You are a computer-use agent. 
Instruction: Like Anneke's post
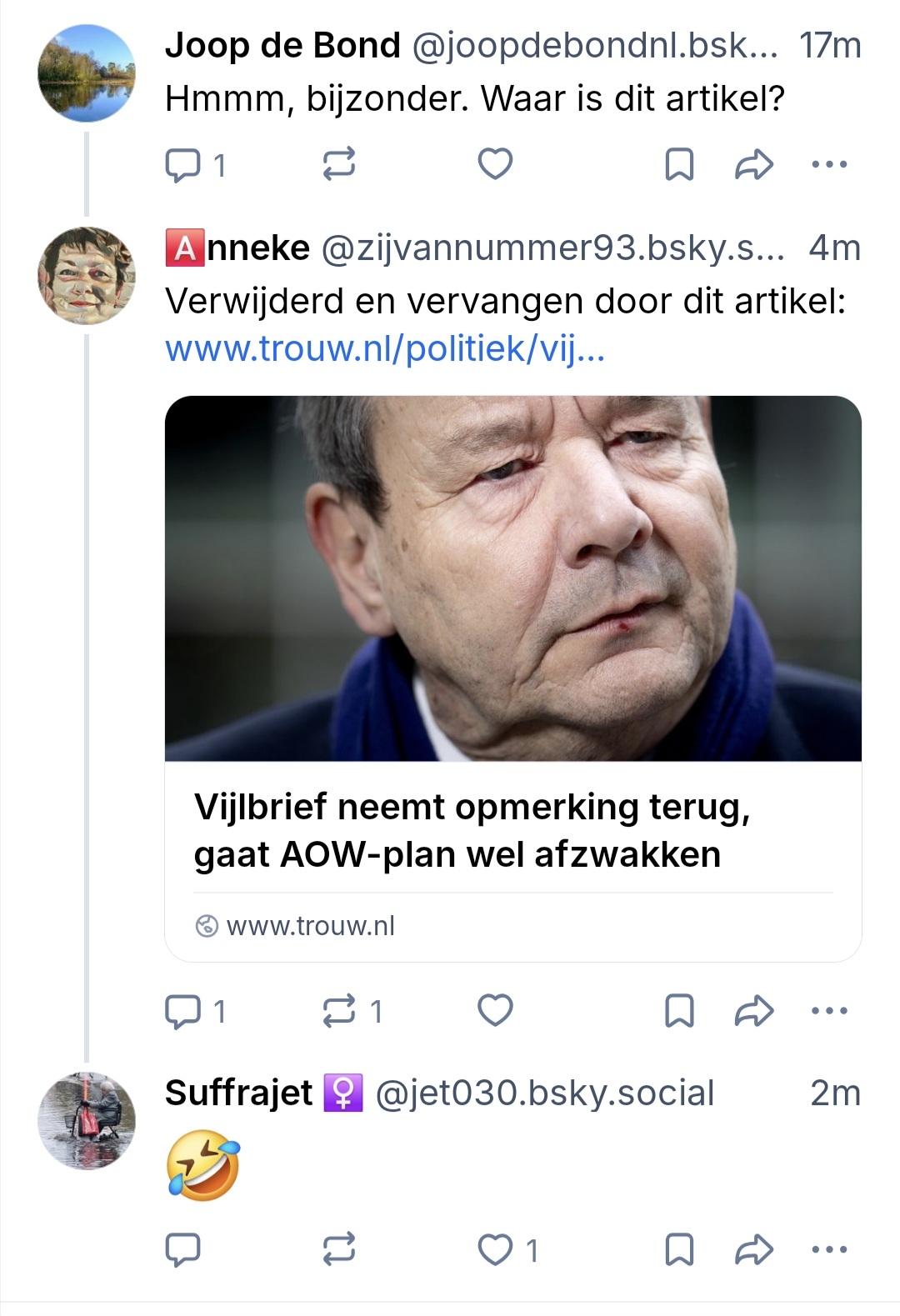495,1010
